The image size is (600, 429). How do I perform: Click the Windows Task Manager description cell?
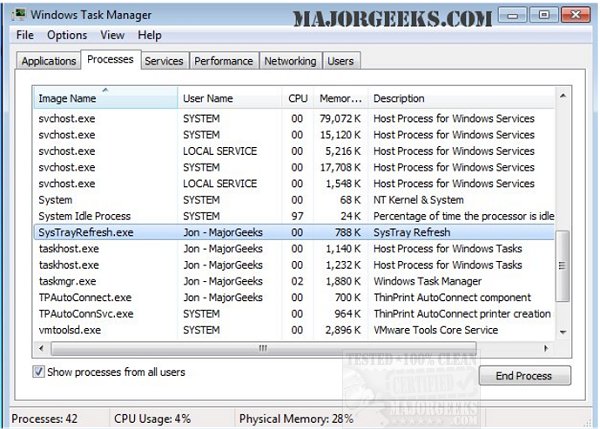click(427, 281)
